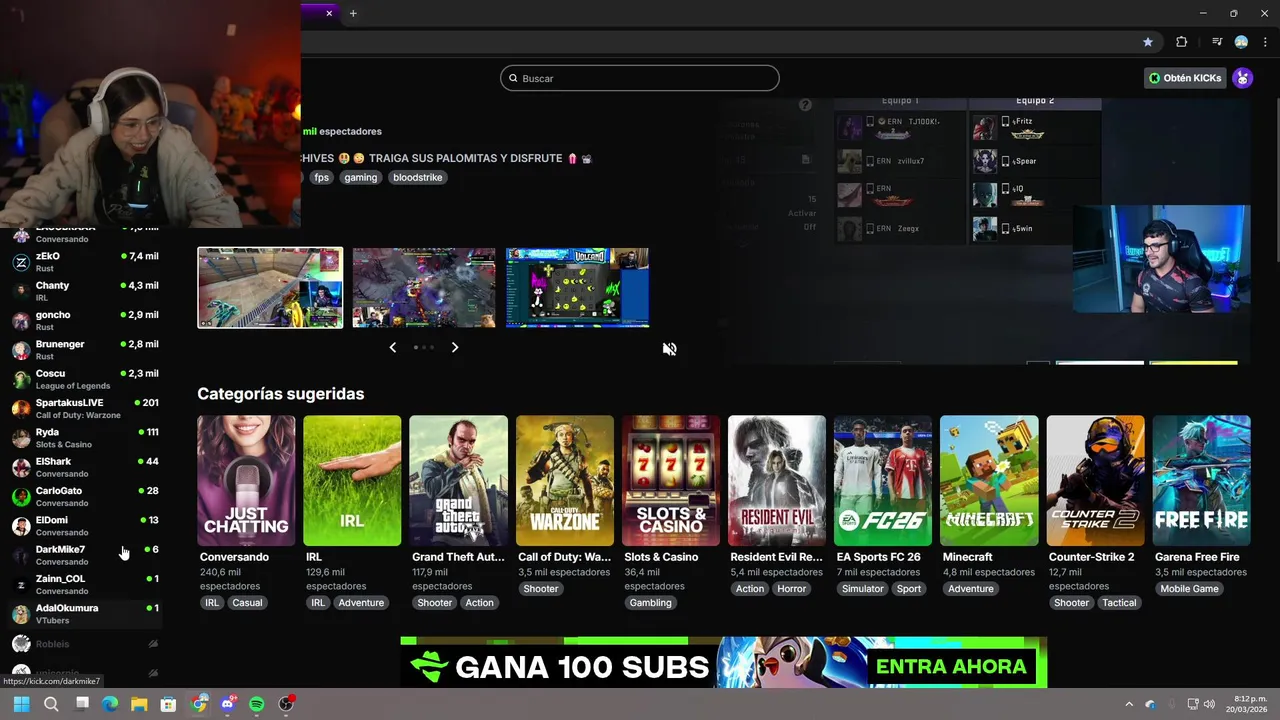Open a new browser tab
Screen dimensions: 1280x720
coord(353,13)
